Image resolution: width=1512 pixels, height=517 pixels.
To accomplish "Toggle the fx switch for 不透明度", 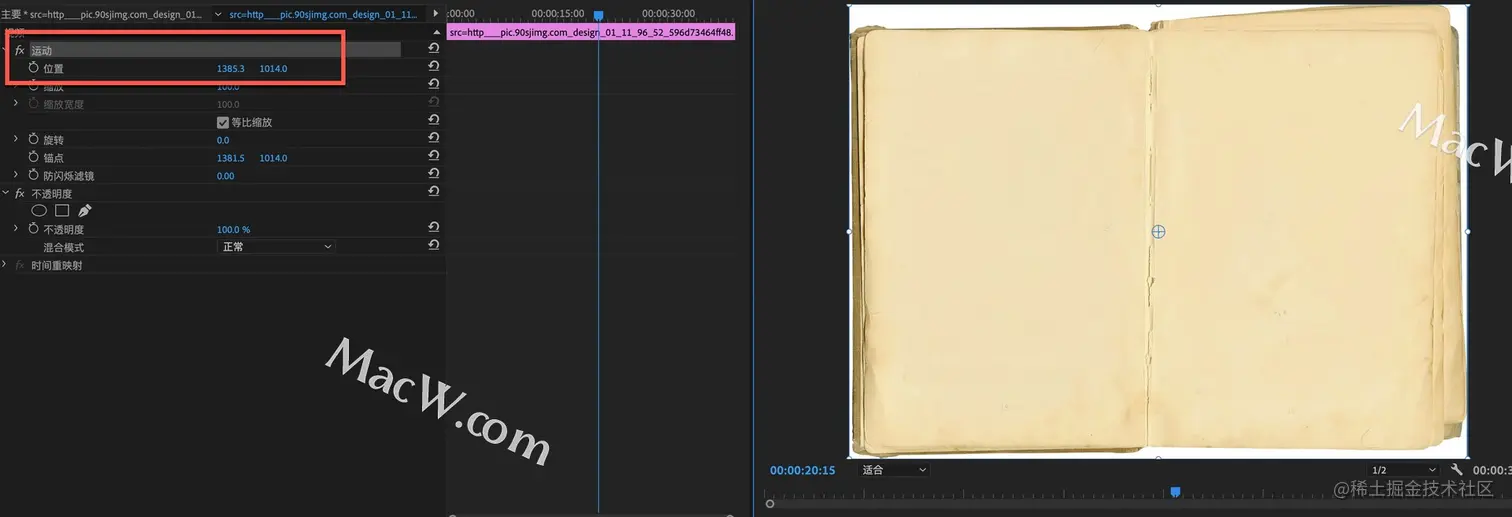I will tap(19, 194).
